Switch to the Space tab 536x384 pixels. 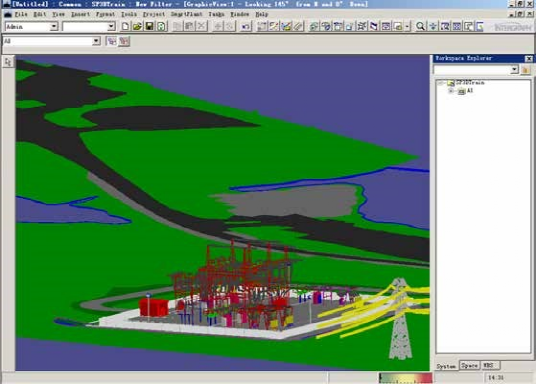click(x=469, y=366)
